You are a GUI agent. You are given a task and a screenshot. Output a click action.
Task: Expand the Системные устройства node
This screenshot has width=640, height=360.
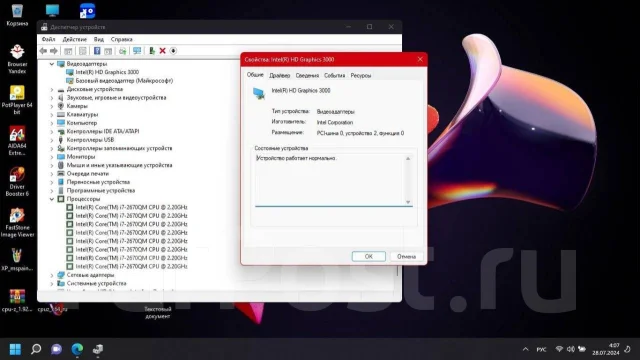[52, 284]
